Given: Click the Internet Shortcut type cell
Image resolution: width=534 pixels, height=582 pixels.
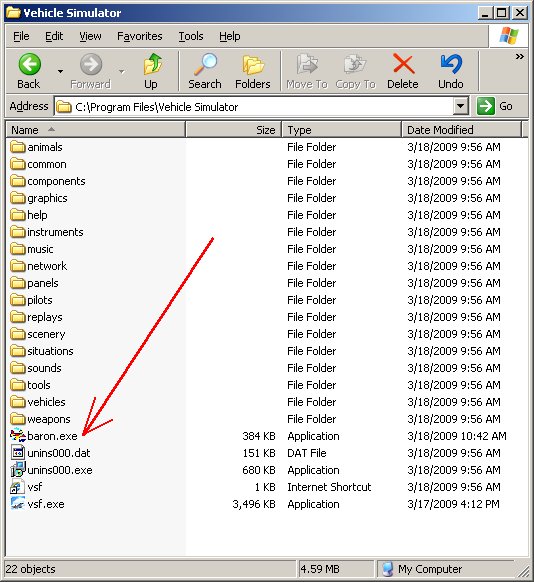Looking at the screenshot, I should coord(329,487).
